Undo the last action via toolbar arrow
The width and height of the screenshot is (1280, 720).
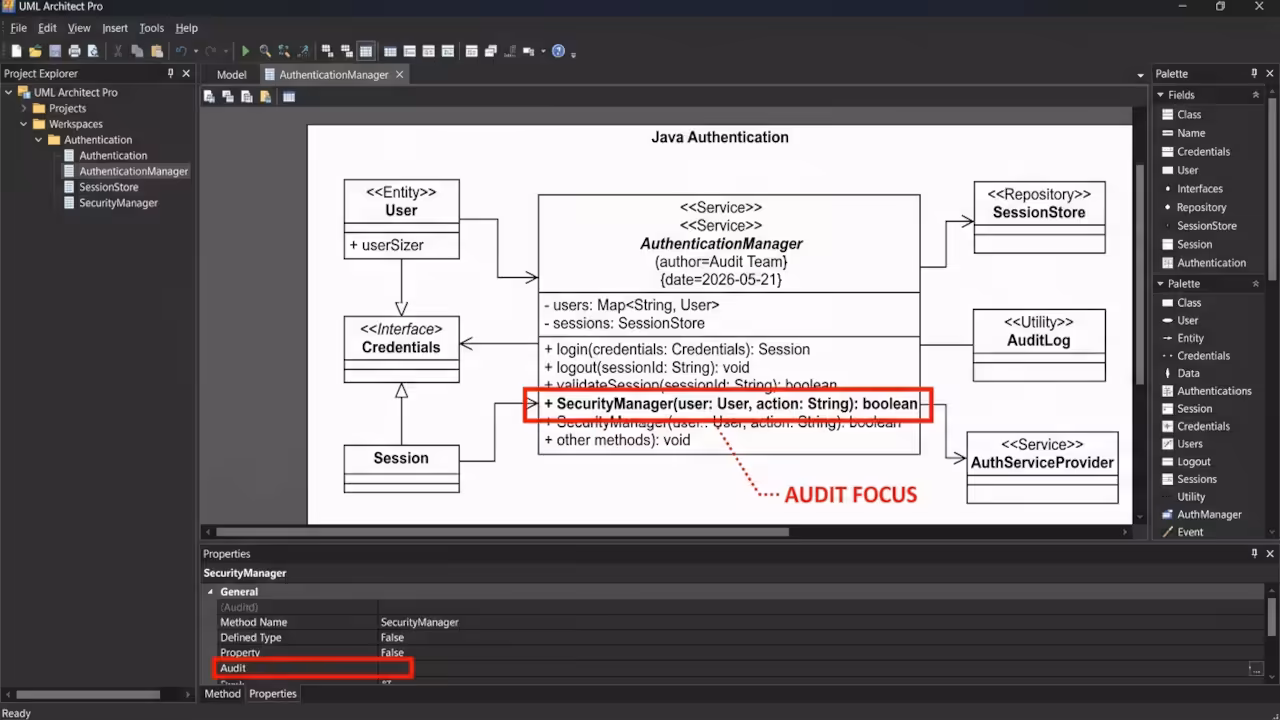181,51
